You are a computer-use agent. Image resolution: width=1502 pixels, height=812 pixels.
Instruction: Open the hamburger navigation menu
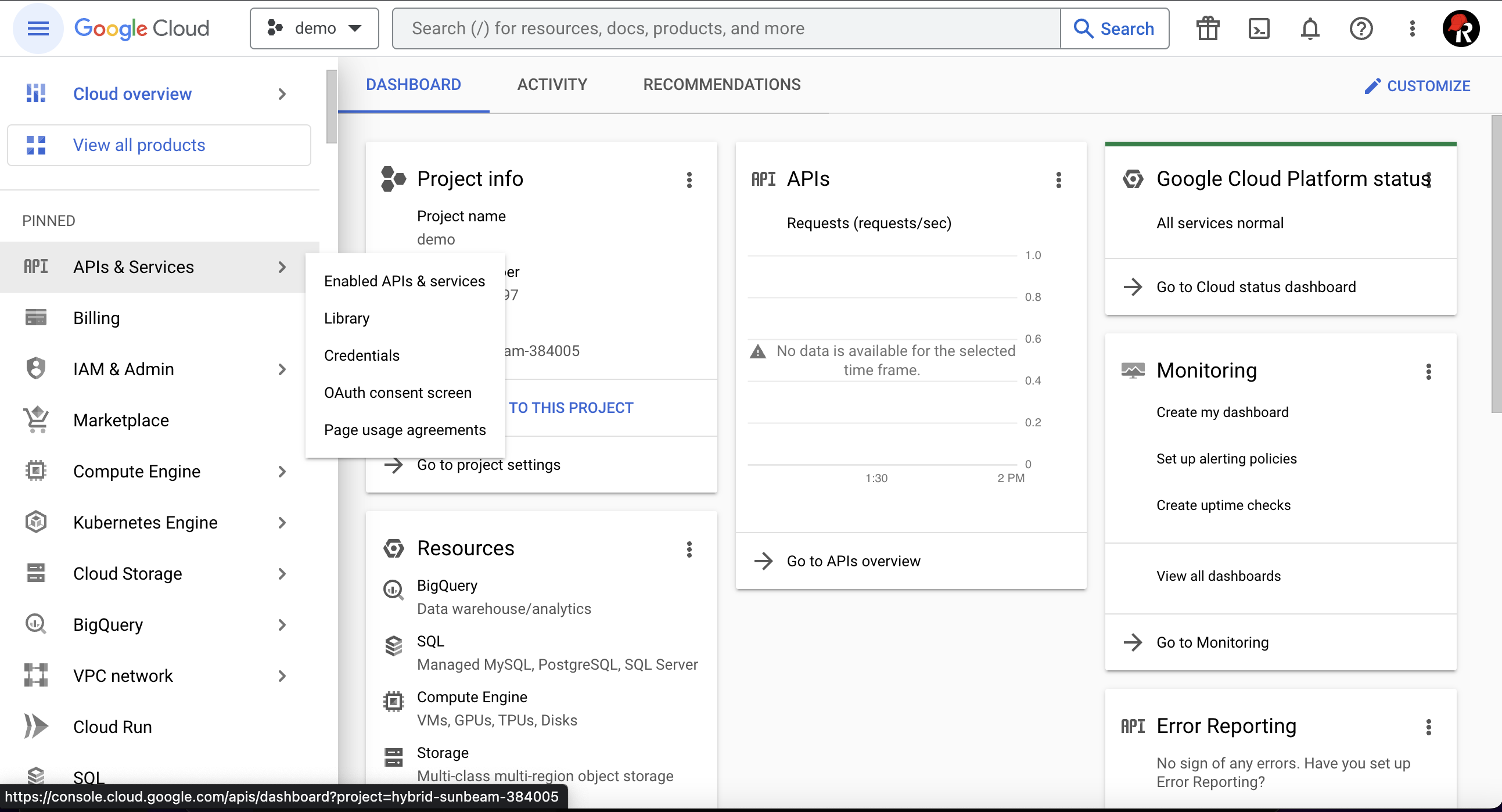click(38, 28)
